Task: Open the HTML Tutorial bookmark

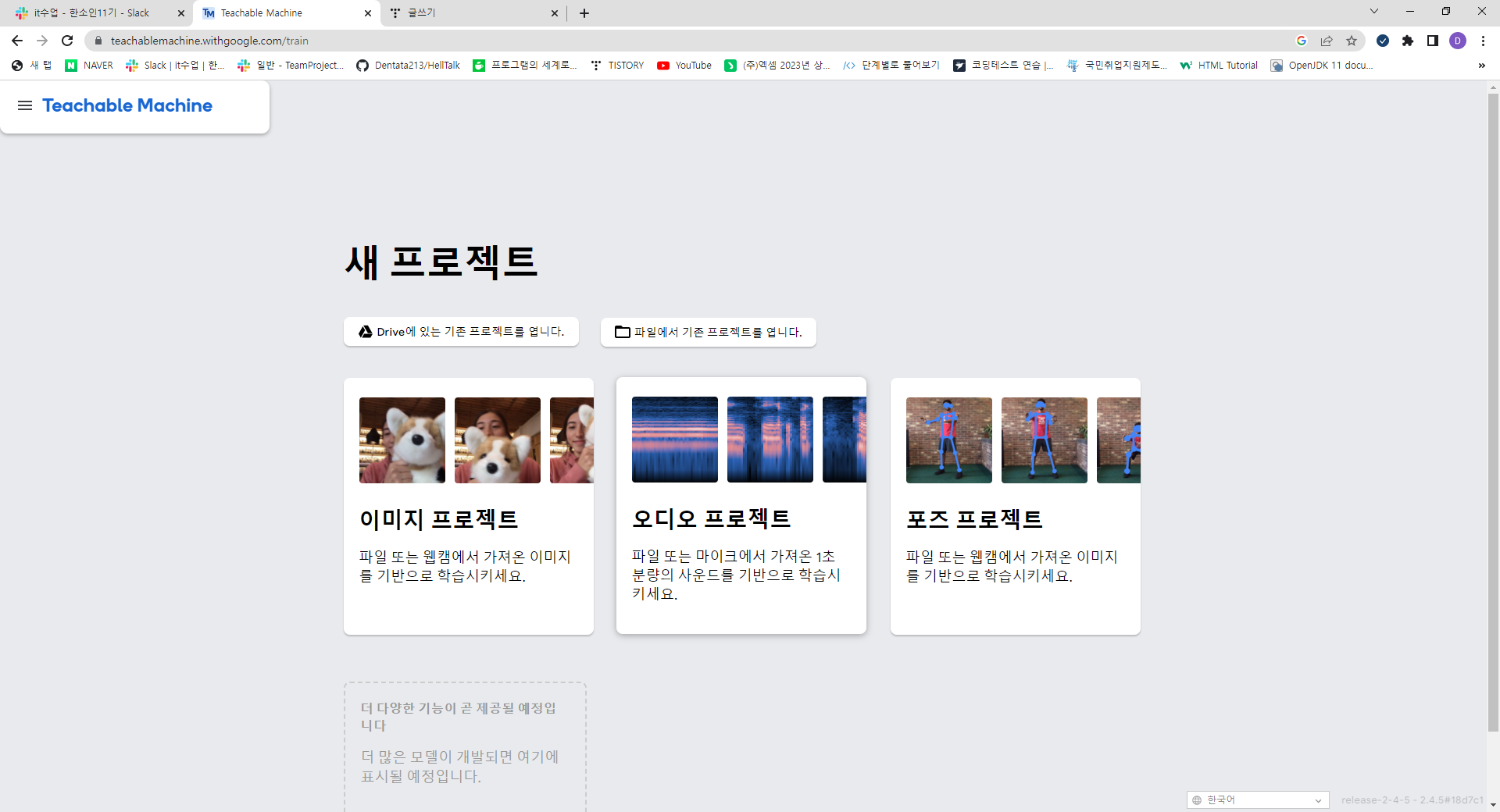Action: coord(1219,66)
